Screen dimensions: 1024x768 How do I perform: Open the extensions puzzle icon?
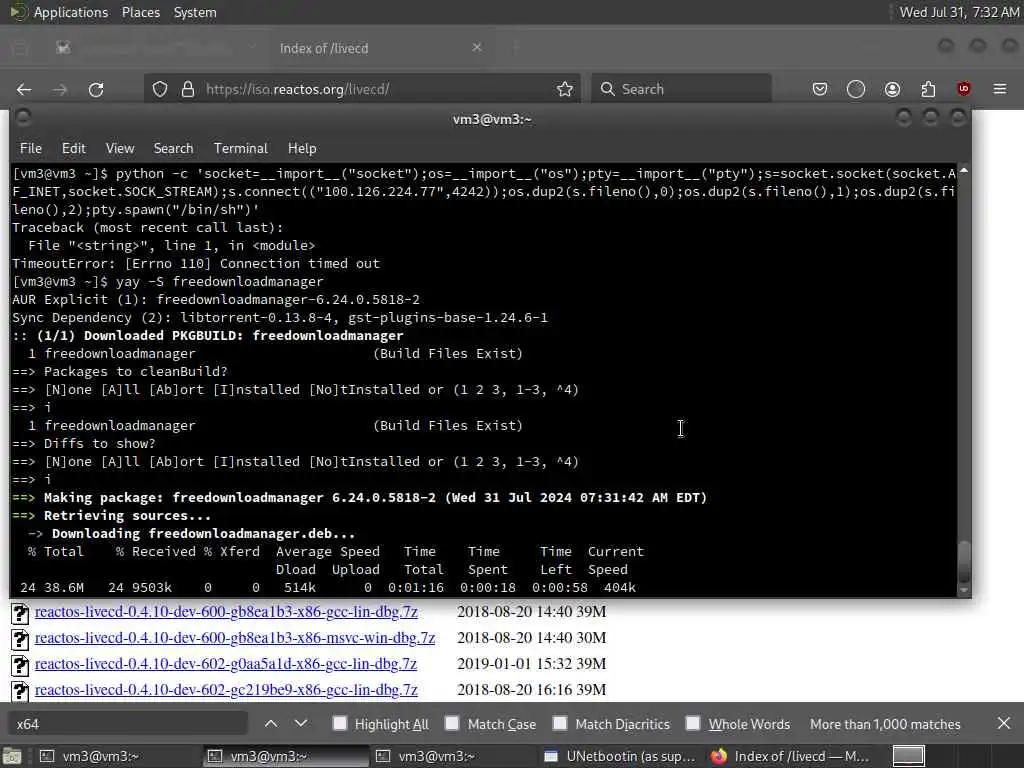[928, 89]
